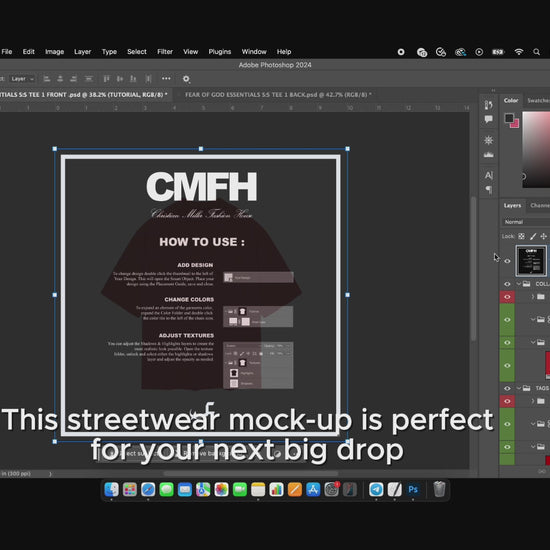The height and width of the screenshot is (550, 550).
Task: Open the Window menu
Action: 254,52
